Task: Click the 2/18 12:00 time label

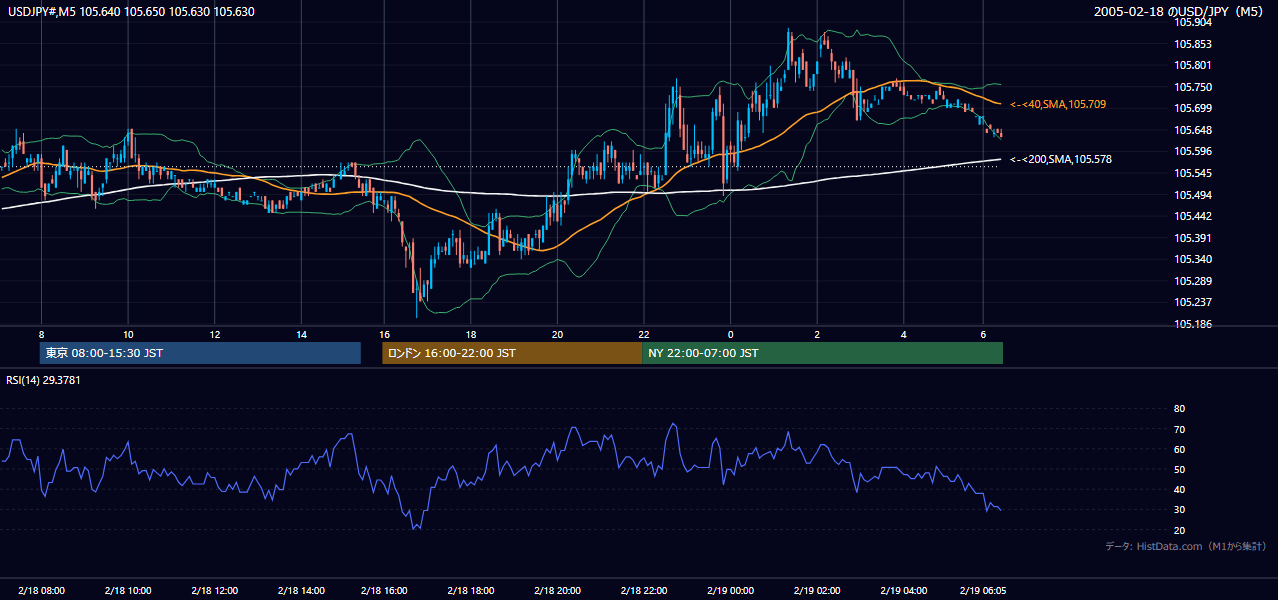Action: tap(213, 590)
